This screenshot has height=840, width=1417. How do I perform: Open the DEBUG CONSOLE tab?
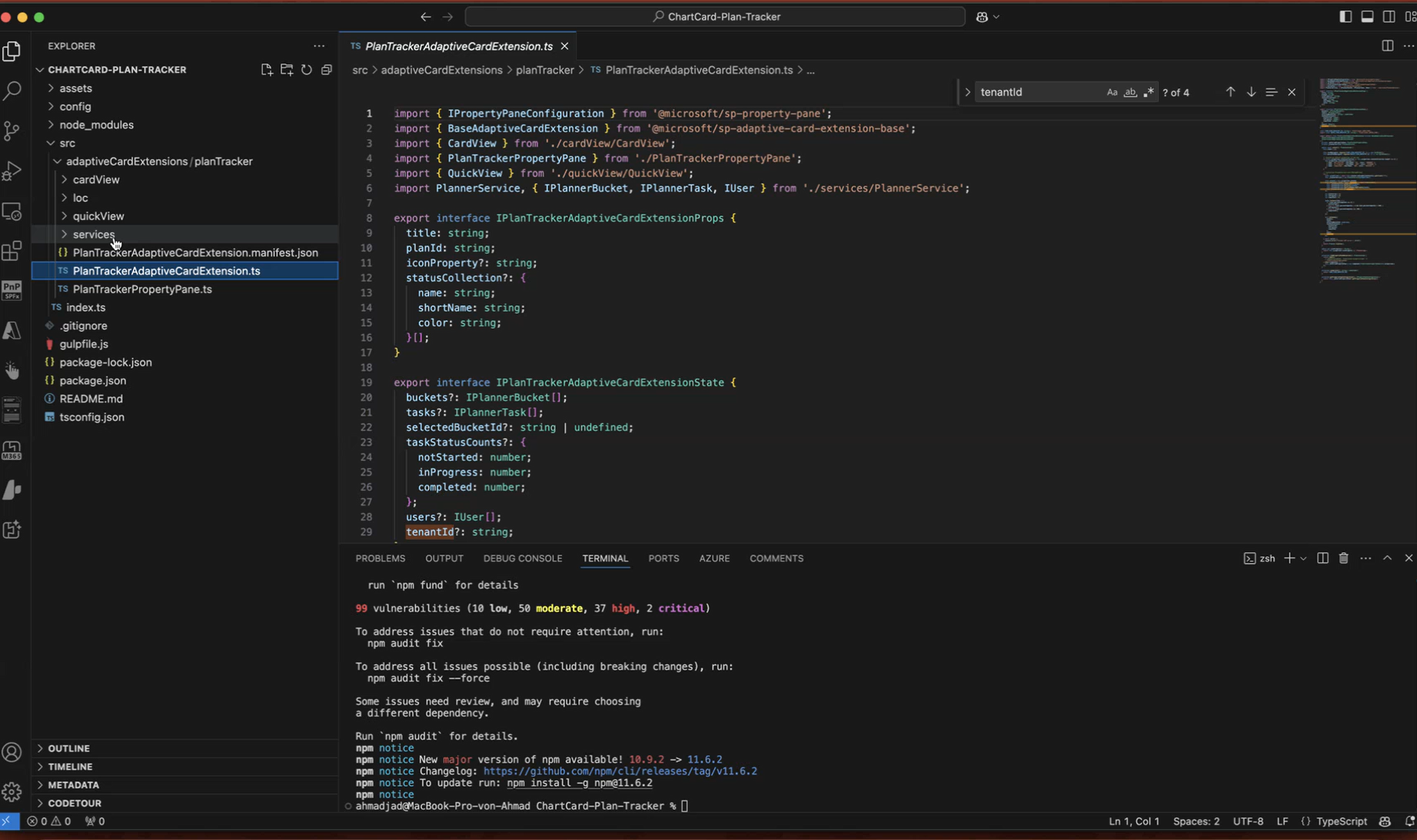522,558
